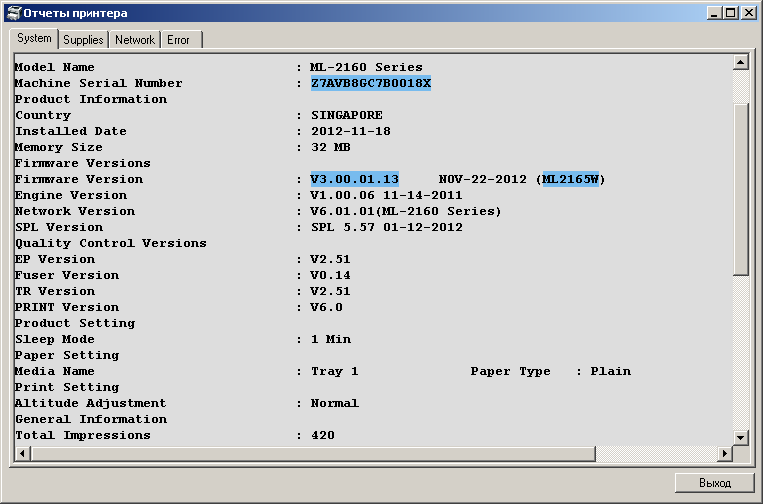Click the vertical scrollbar down arrow
This screenshot has height=504, width=763.
pyautogui.click(x=740, y=437)
